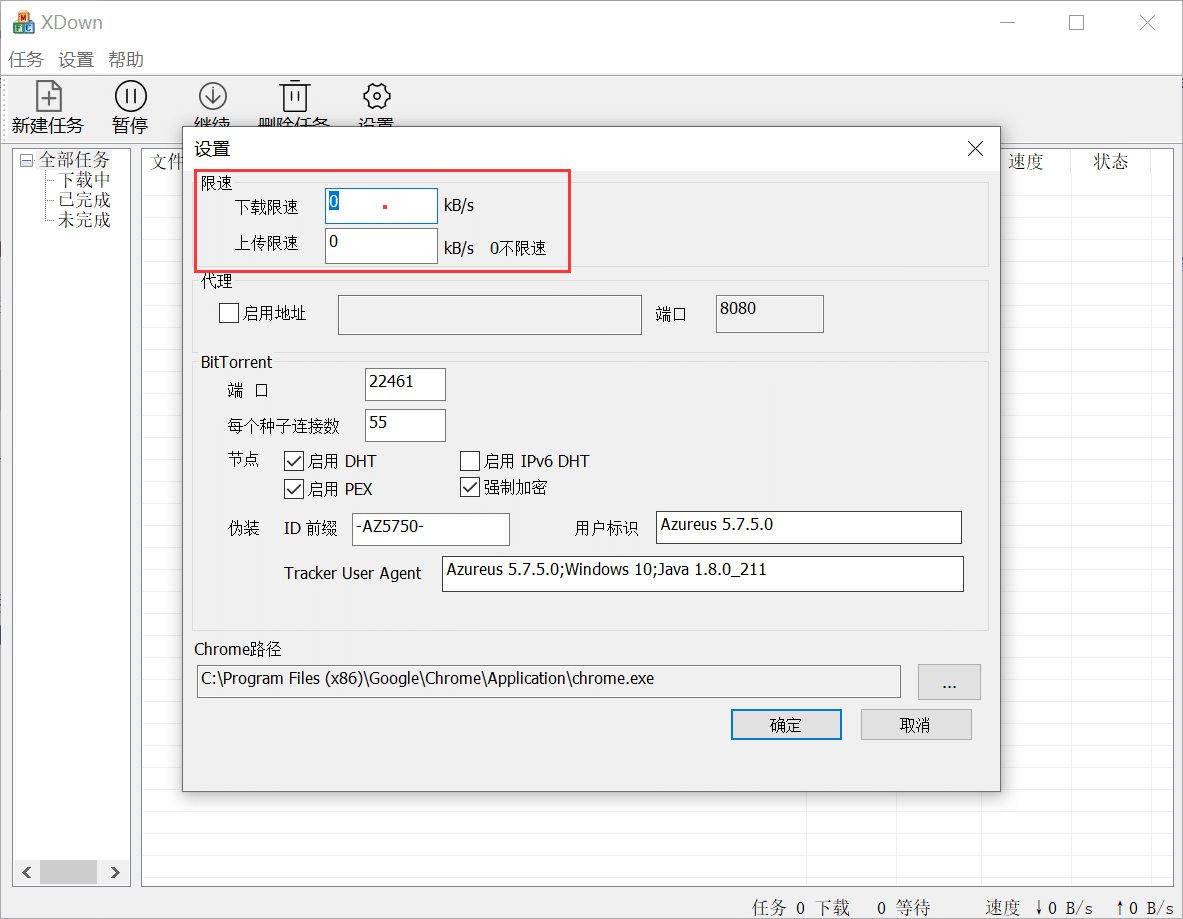Open the 帮助 menu
This screenshot has width=1183, height=919.
pos(126,59)
